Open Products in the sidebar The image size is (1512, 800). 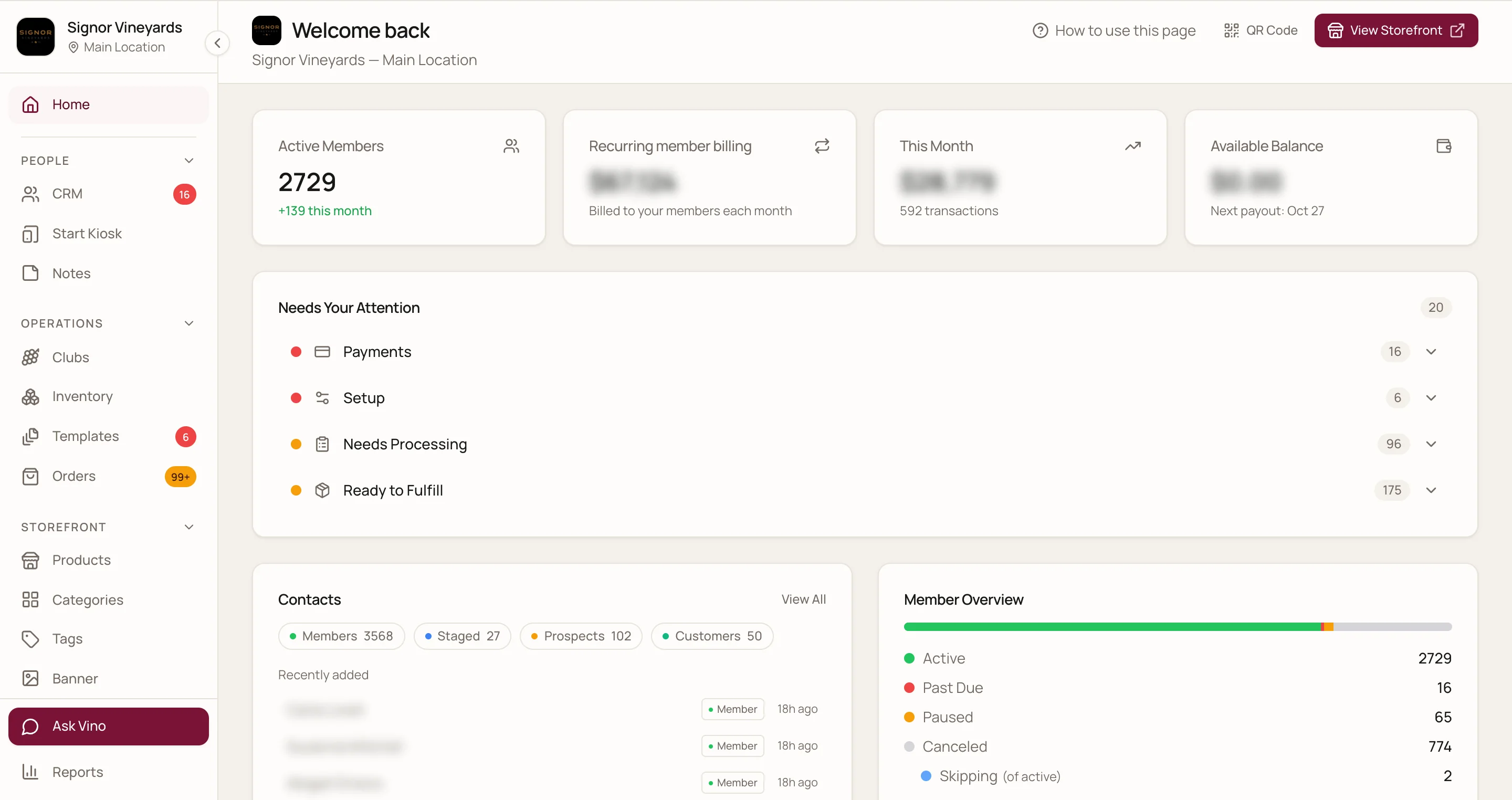coord(109,561)
